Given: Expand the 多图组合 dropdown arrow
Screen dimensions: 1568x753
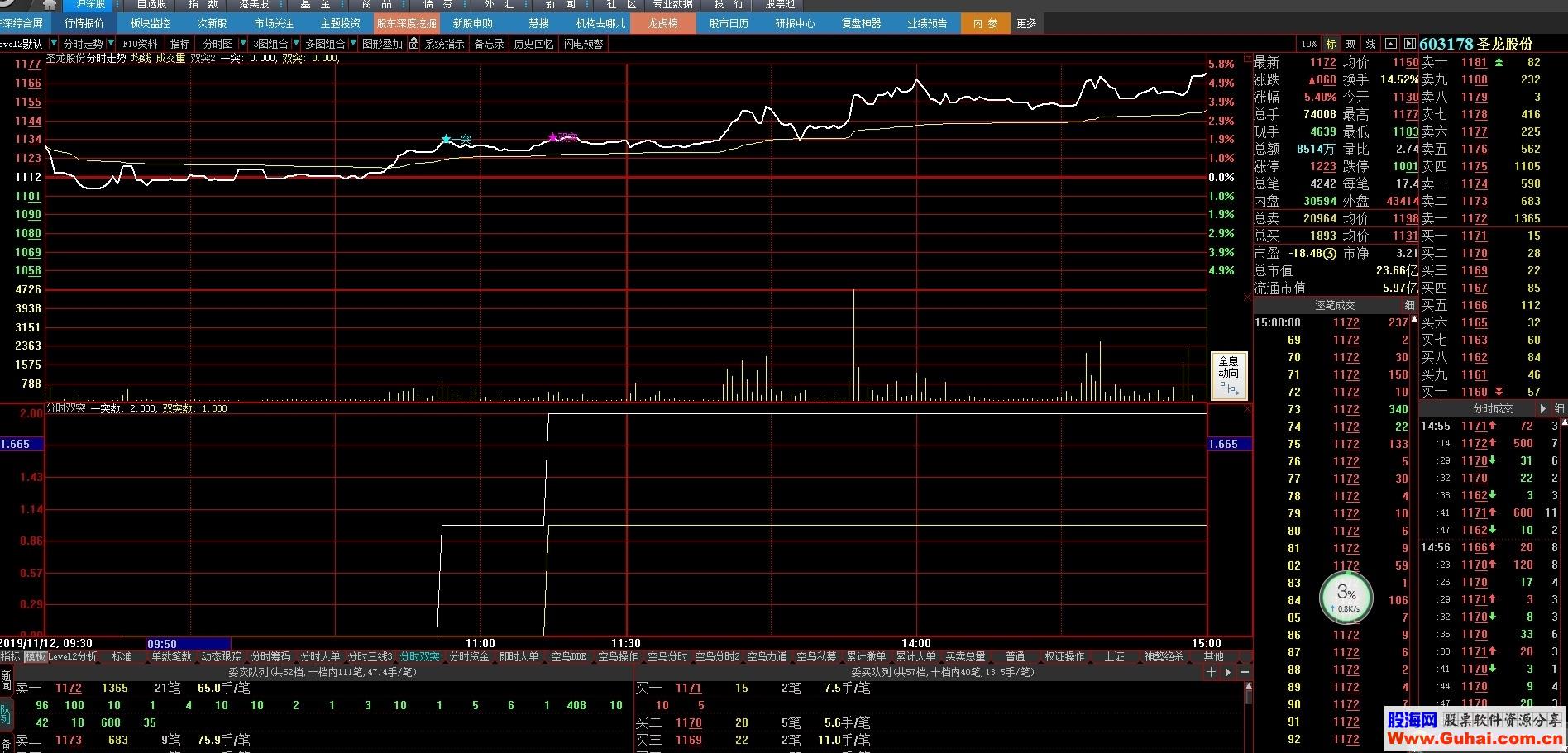Looking at the screenshot, I should pyautogui.click(x=353, y=44).
